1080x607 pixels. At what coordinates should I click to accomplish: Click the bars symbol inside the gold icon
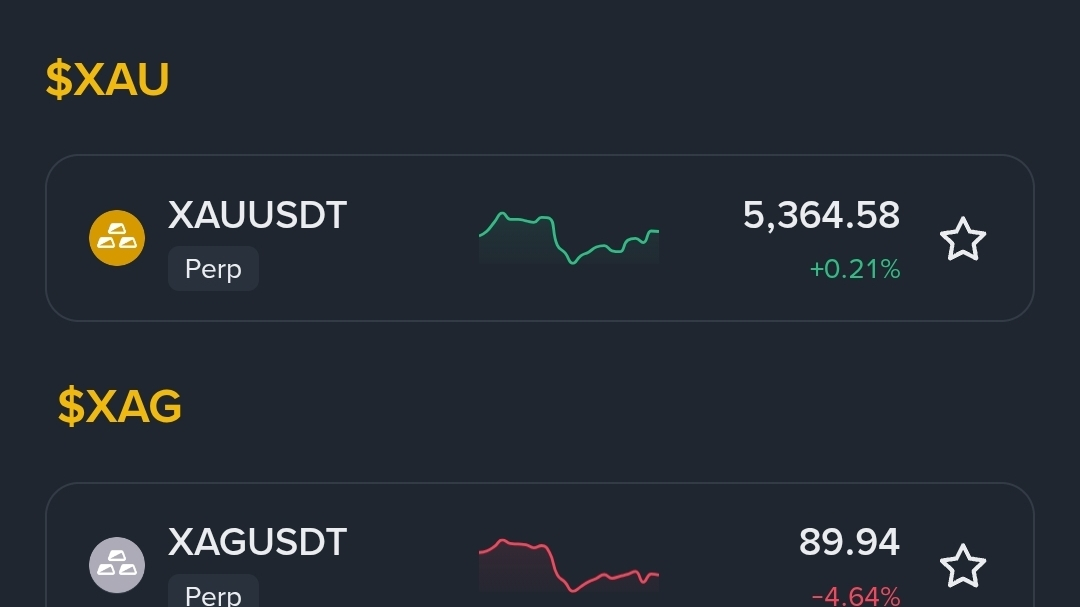pyautogui.click(x=117, y=236)
